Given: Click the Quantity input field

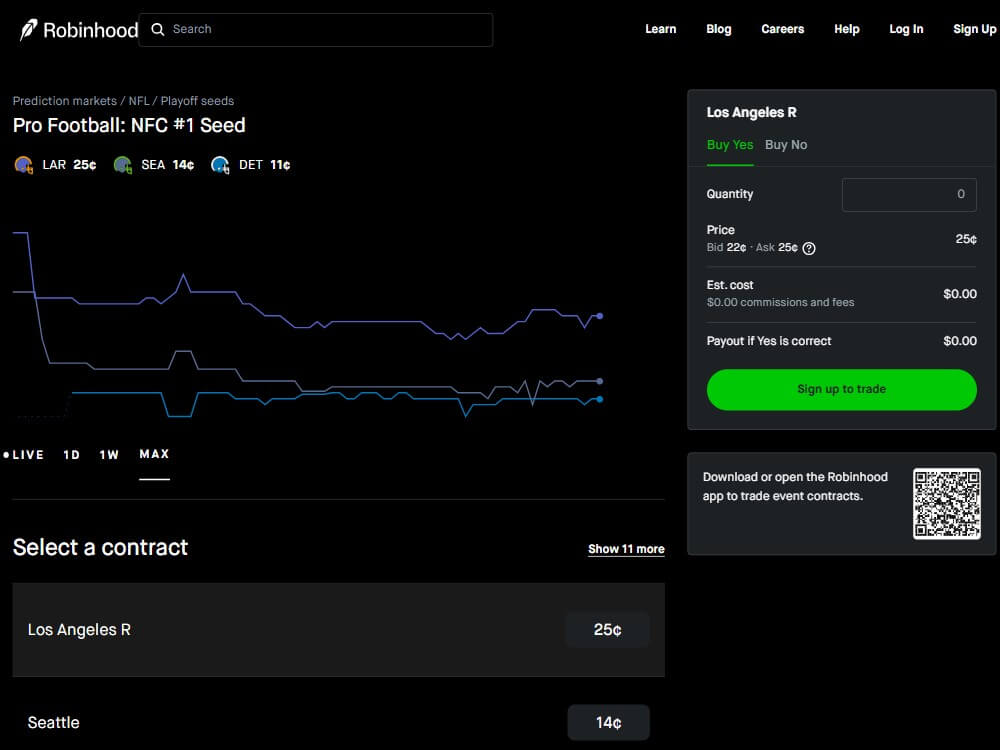Looking at the screenshot, I should coord(909,195).
